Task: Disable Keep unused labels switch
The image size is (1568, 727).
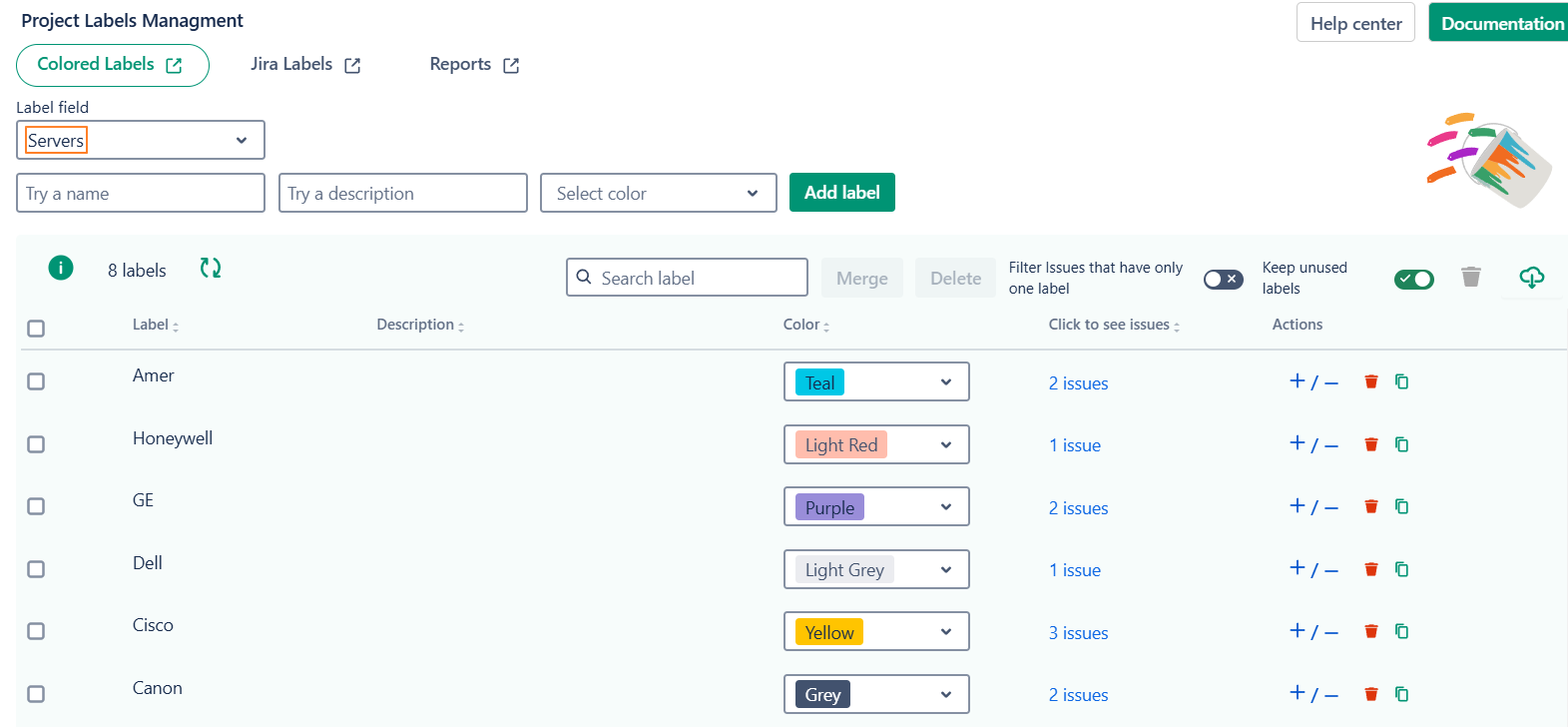Action: tap(1413, 279)
